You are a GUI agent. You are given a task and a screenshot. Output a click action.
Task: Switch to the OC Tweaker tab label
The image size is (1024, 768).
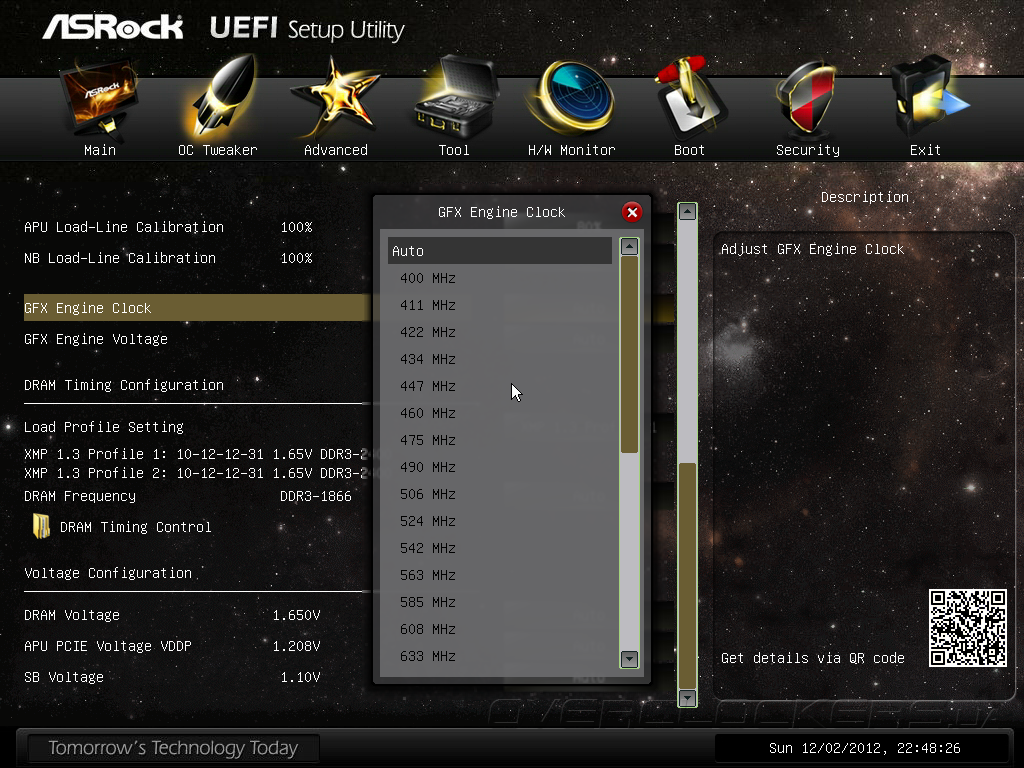[x=217, y=150]
